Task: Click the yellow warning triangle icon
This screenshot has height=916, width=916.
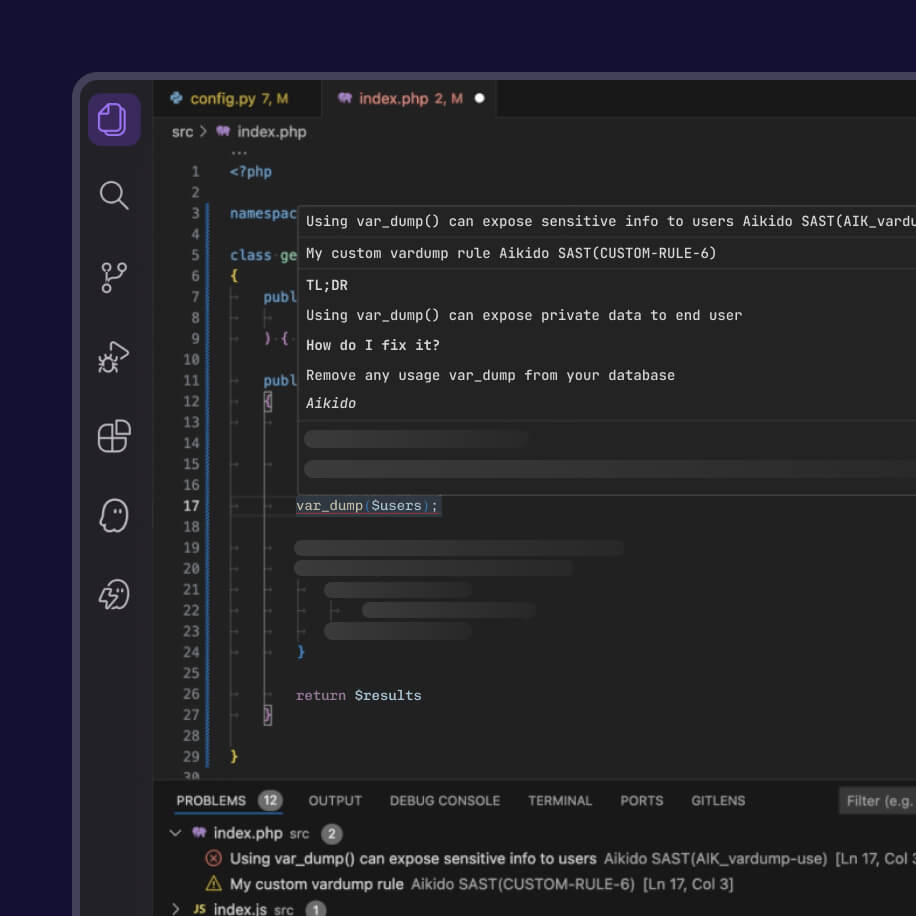Action: click(x=214, y=883)
